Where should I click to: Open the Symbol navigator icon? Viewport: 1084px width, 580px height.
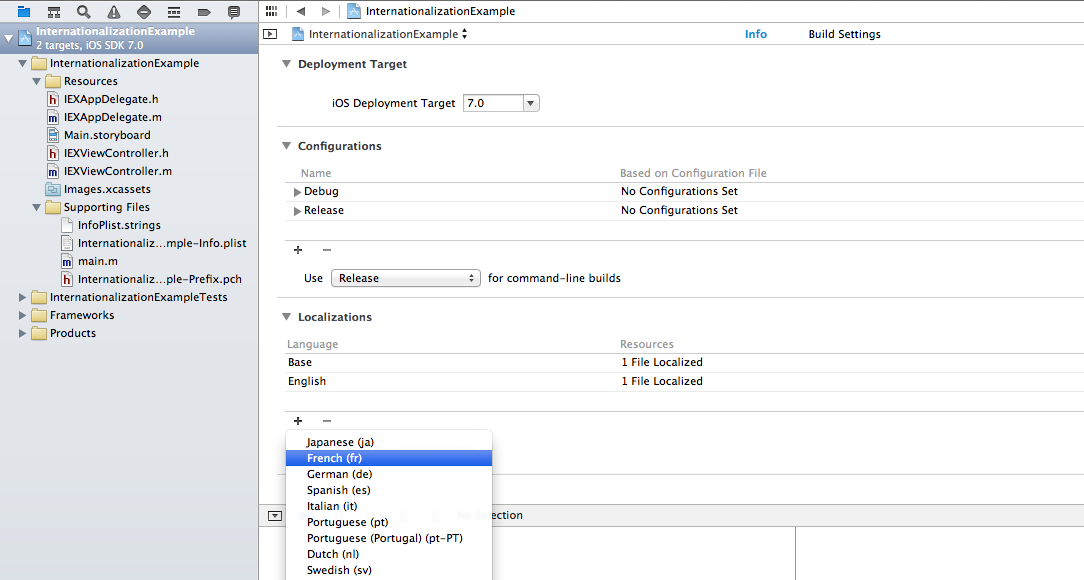coord(54,12)
